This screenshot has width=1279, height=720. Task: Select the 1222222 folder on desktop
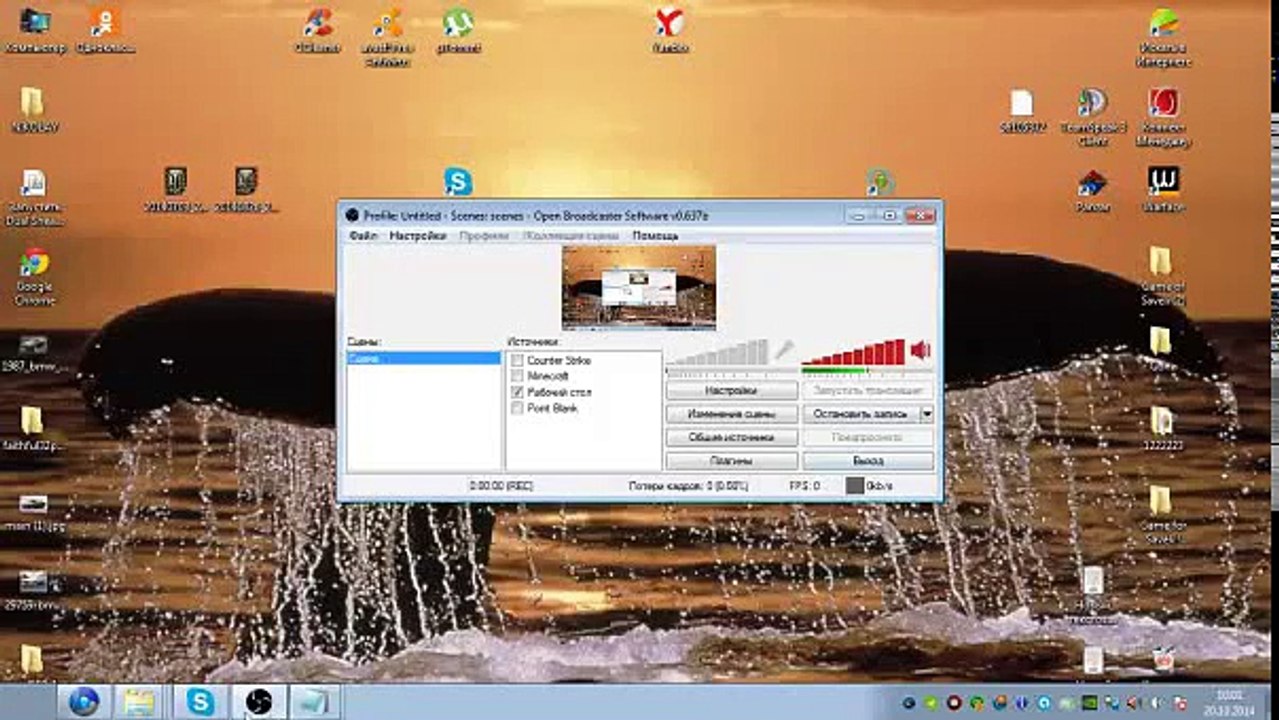[1160, 428]
